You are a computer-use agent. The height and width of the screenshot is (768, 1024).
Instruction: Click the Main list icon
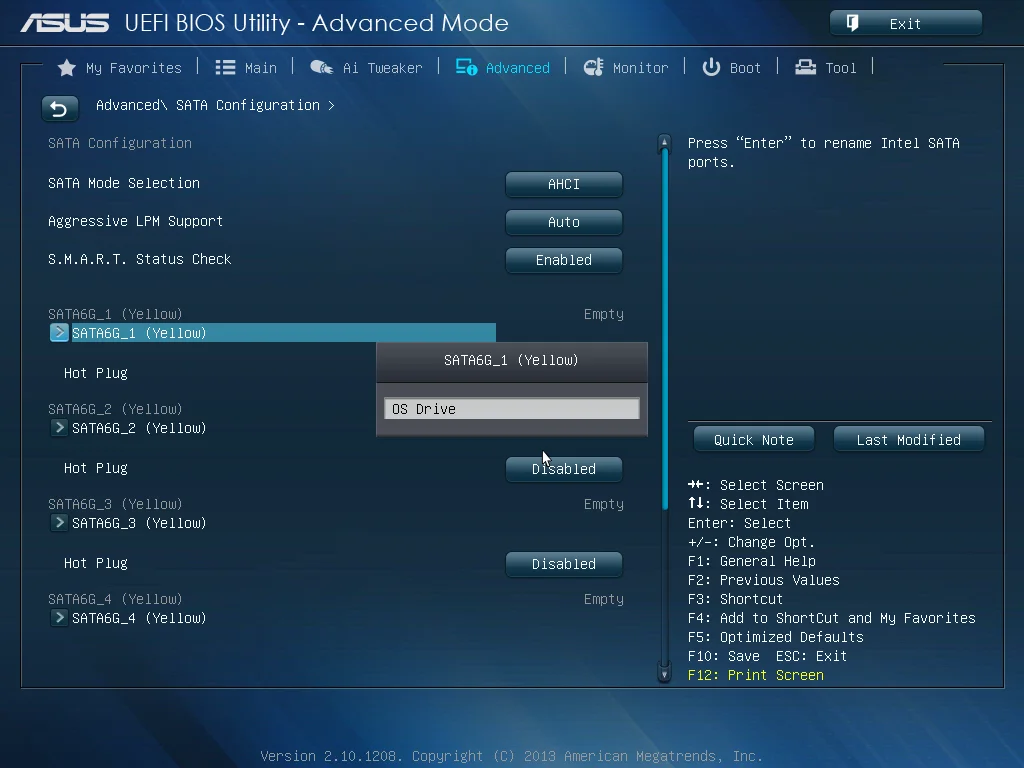point(225,67)
